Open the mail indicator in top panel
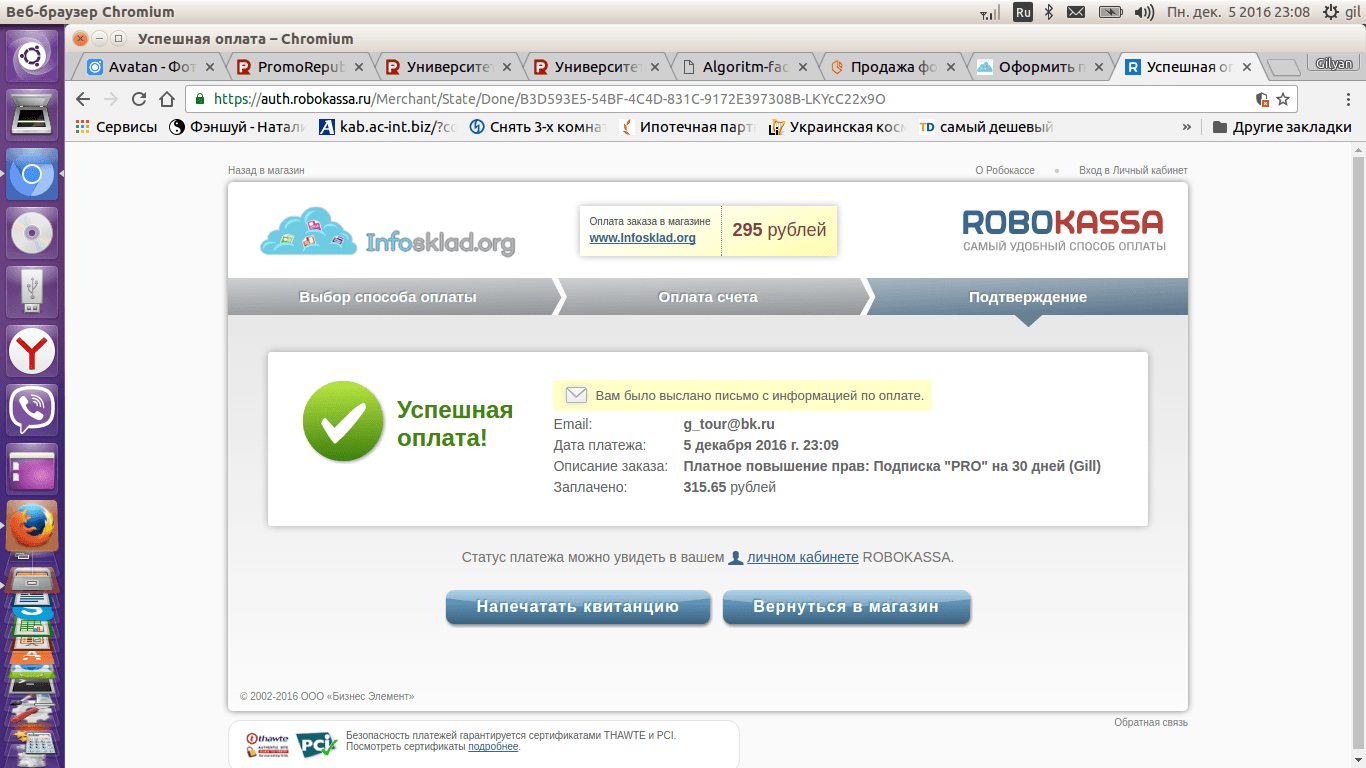This screenshot has height=768, width=1366. coord(1076,12)
